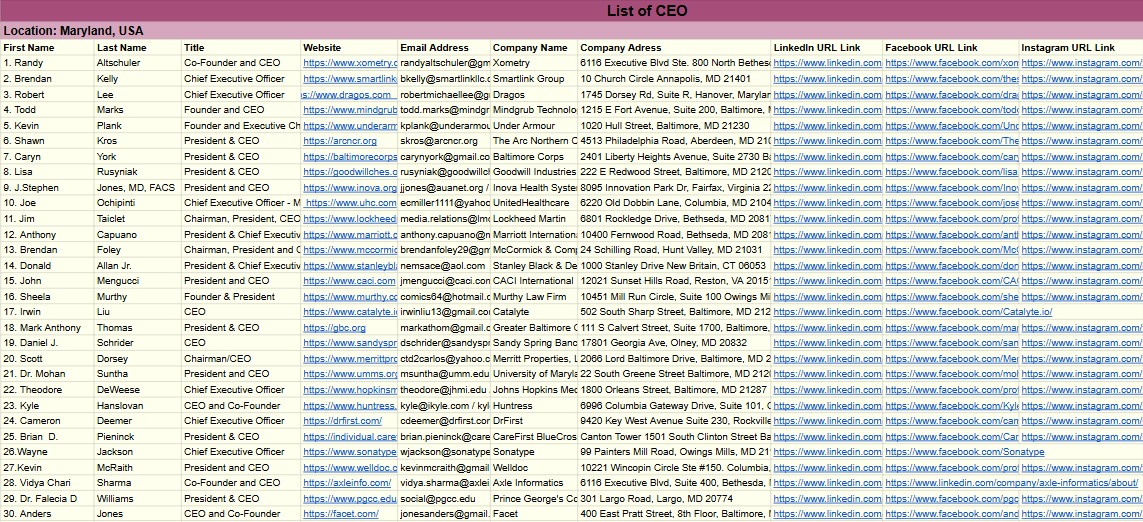Image resolution: width=1143 pixels, height=522 pixels.
Task: Select the Company Adress header cell
Action: click(675, 47)
